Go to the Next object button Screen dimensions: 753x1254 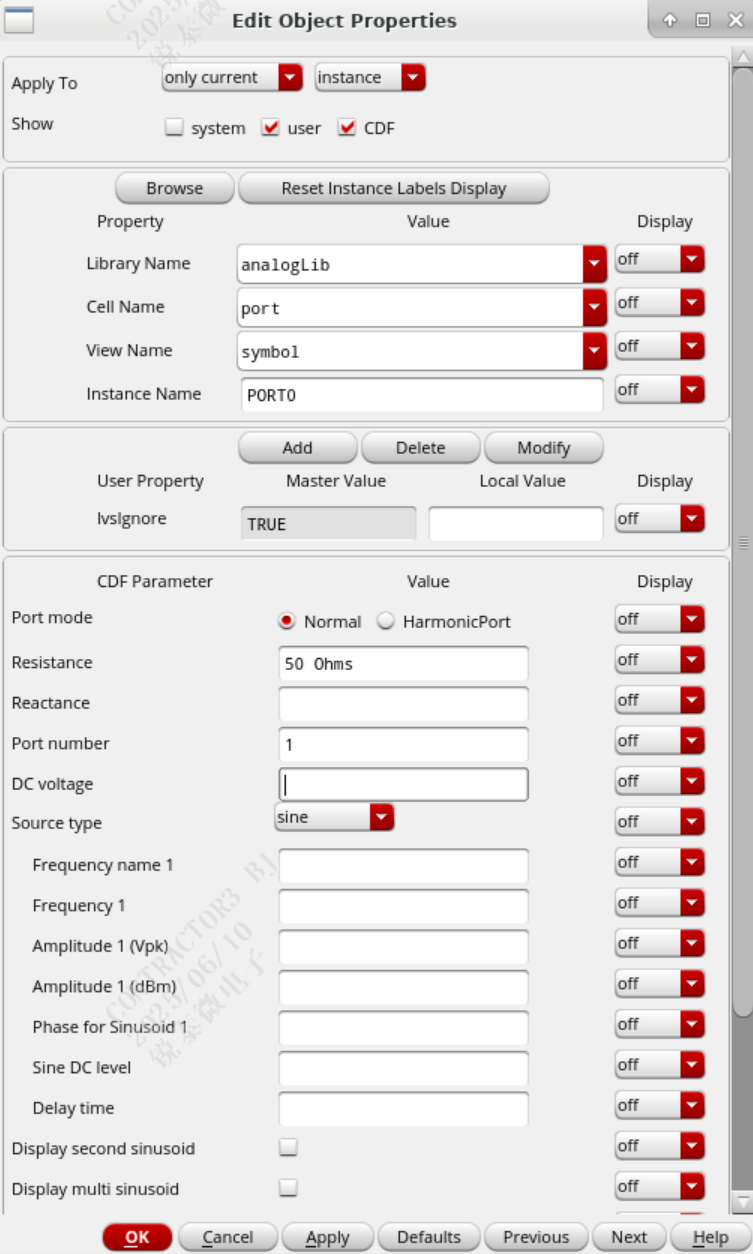(629, 1237)
